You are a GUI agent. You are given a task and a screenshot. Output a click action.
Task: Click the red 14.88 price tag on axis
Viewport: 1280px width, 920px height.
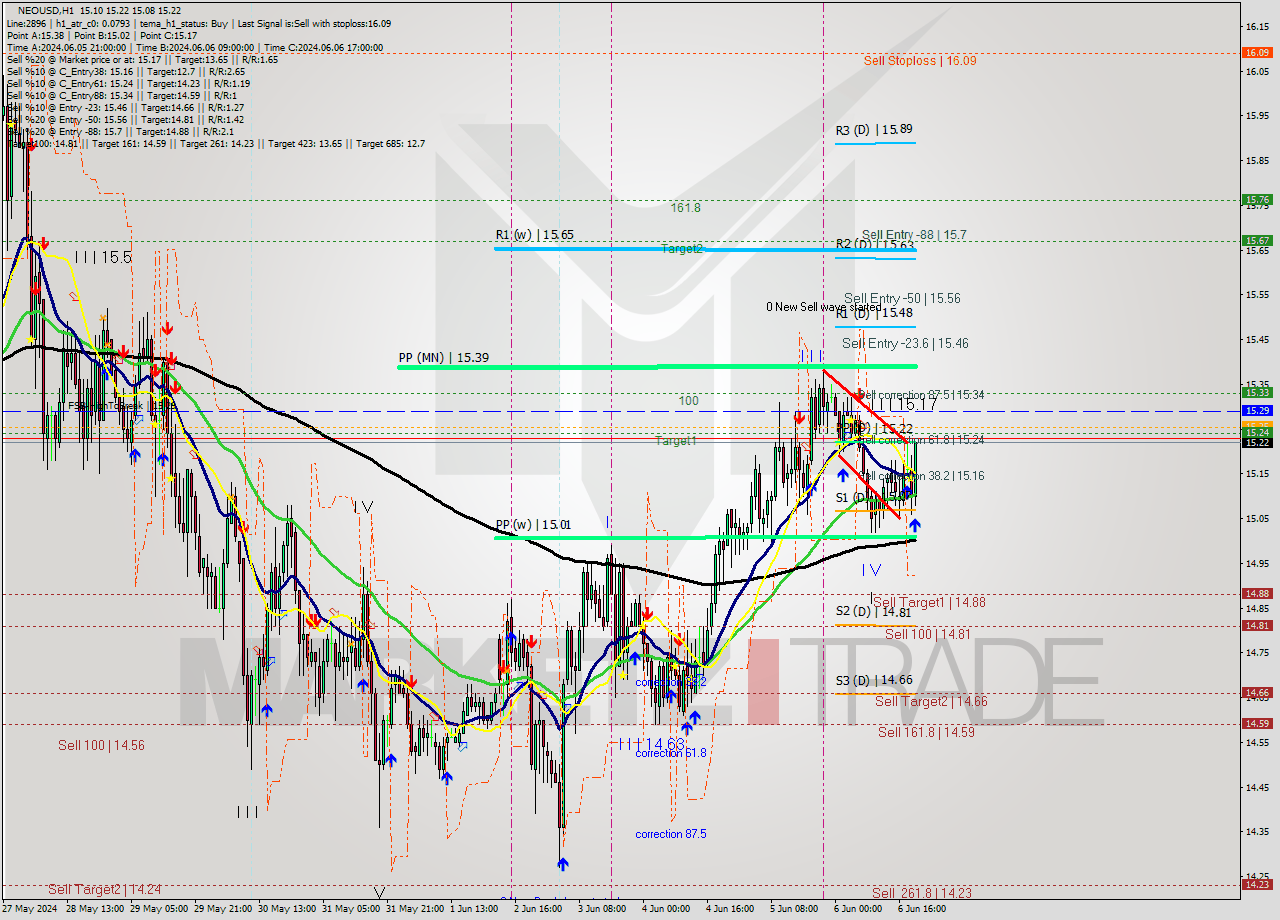pos(1256,593)
